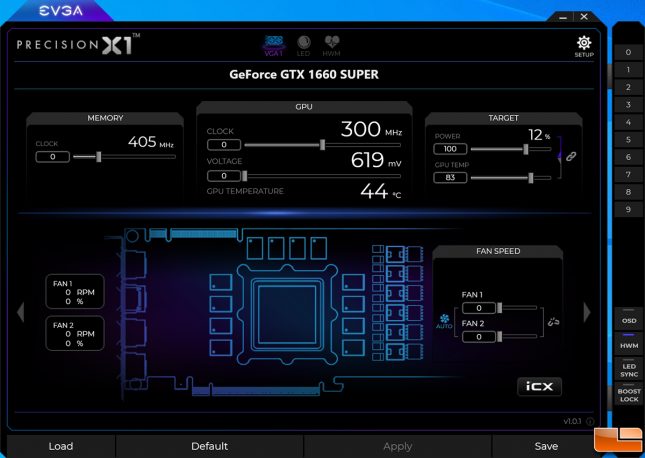The width and height of the screenshot is (645, 458).
Task: Click the GPU voltage offset field
Action: point(224,176)
